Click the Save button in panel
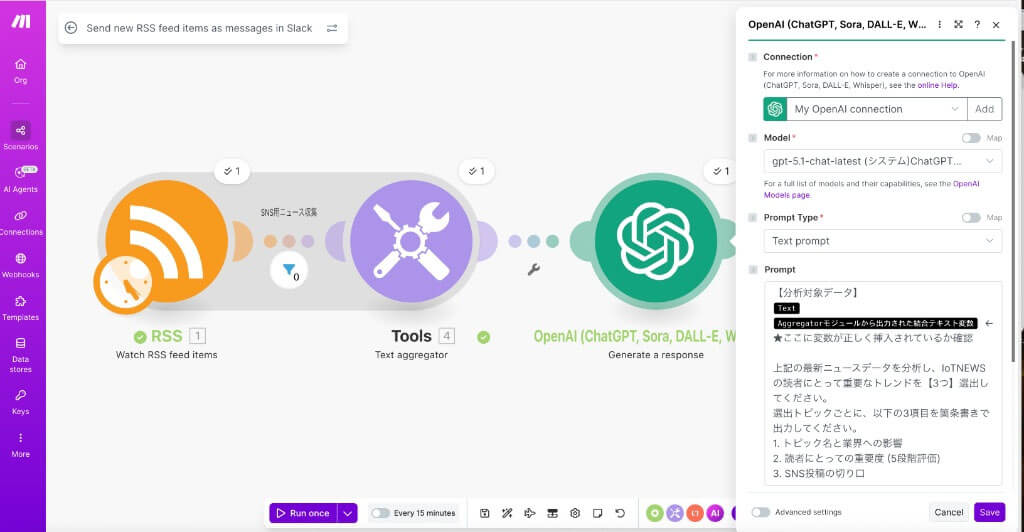The image size is (1024, 532). 988,512
